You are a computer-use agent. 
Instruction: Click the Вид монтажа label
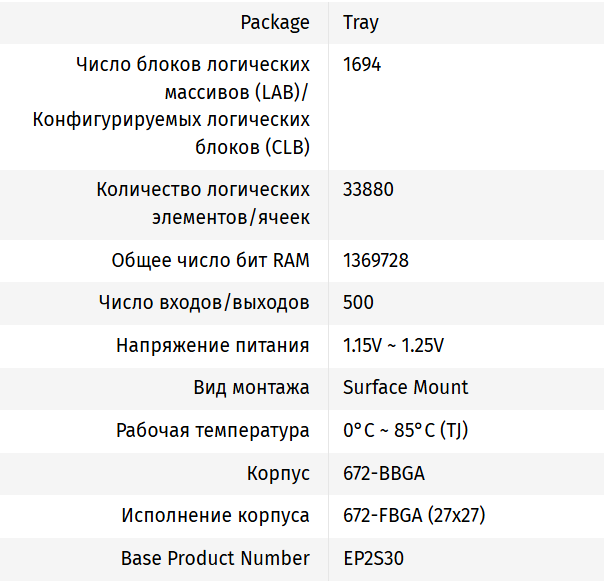pos(251,387)
